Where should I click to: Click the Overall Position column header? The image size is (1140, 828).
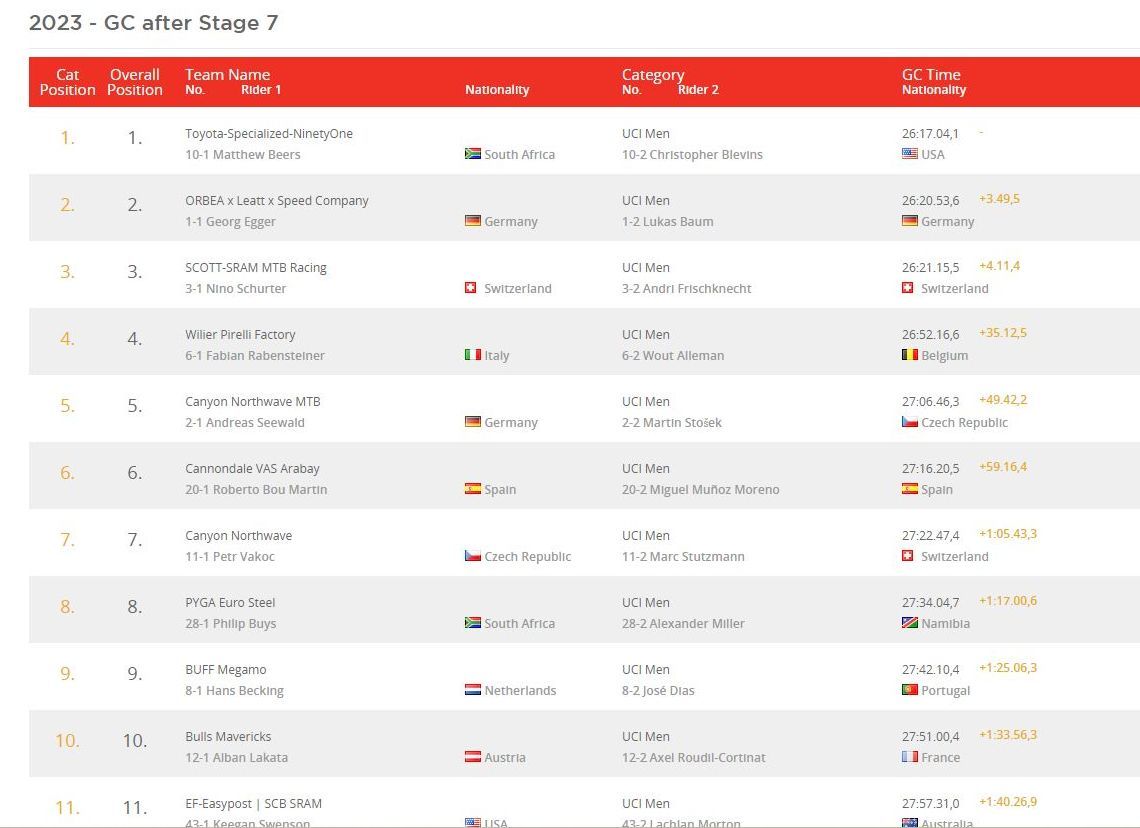point(135,82)
